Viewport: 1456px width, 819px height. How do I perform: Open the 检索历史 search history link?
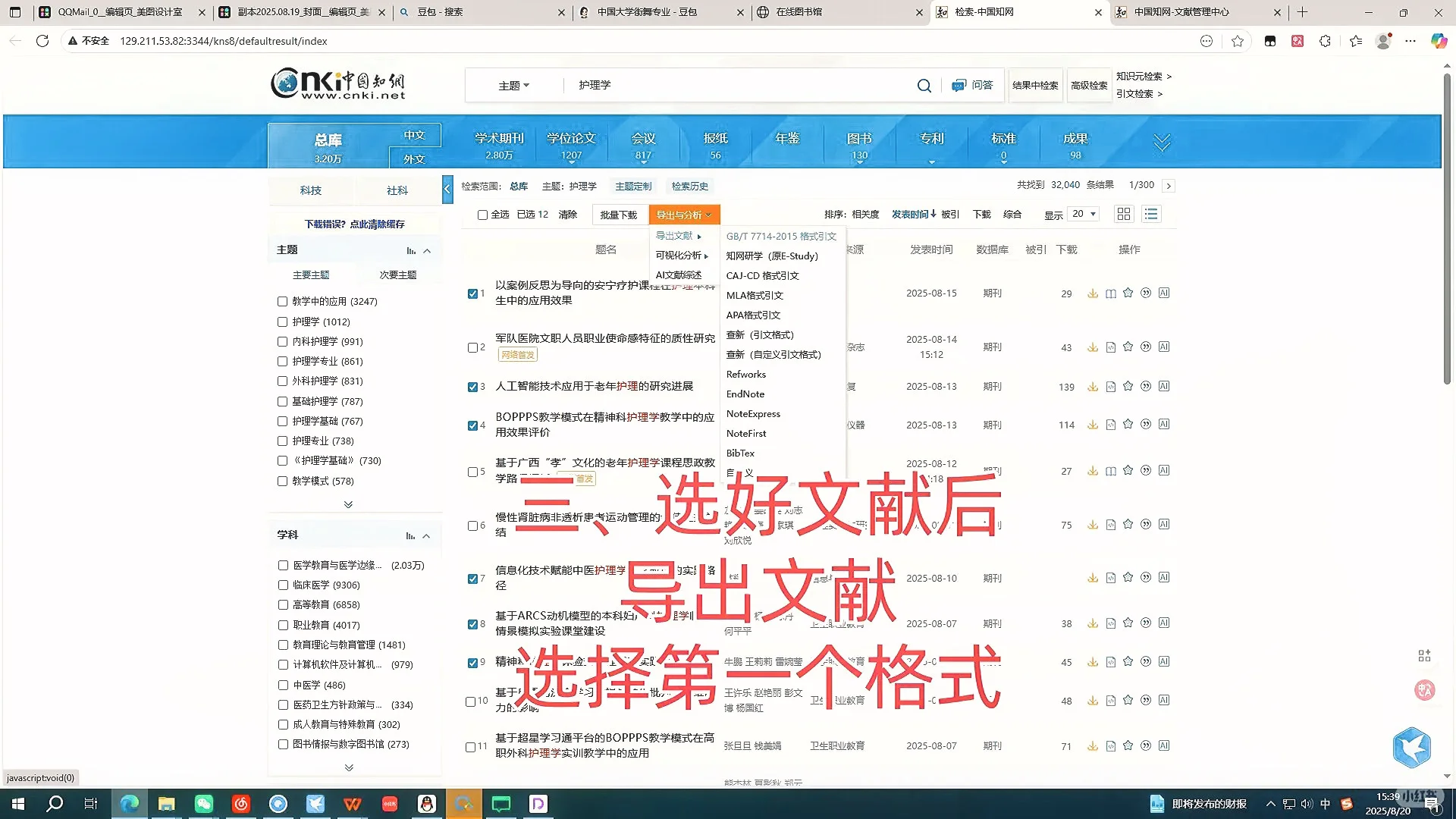(x=689, y=186)
